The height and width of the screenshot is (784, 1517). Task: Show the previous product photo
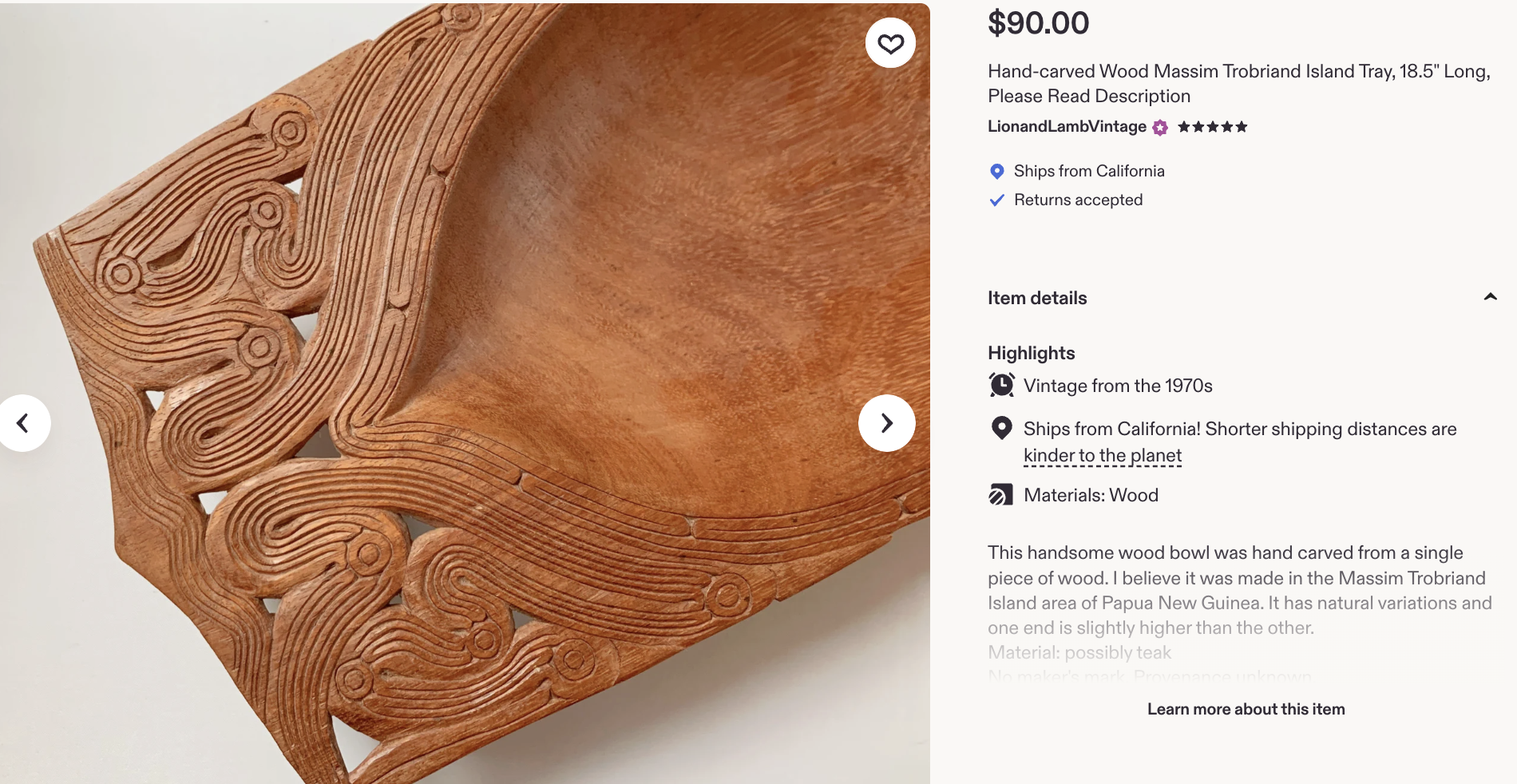[23, 423]
